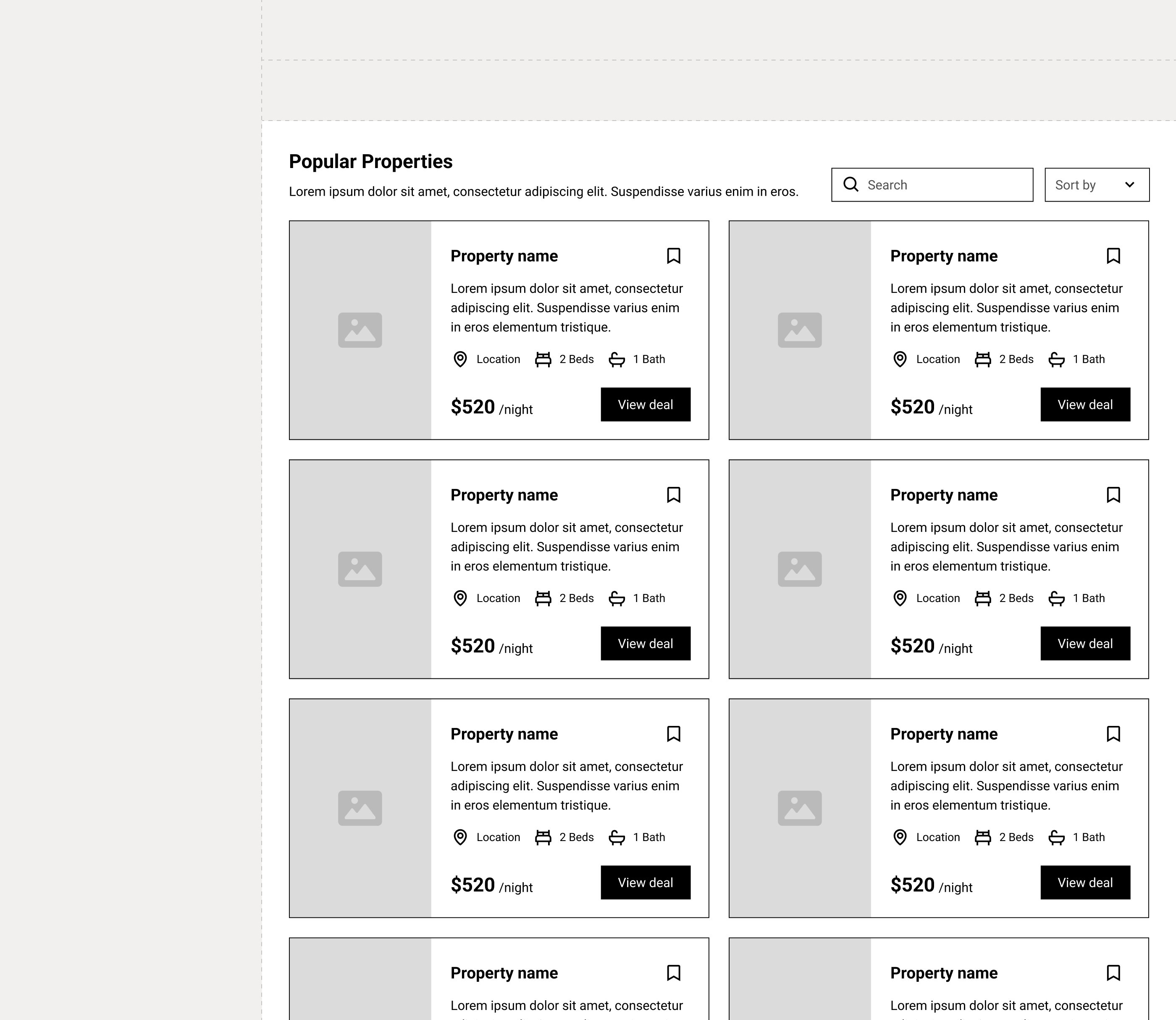1176x1020 pixels.
Task: Click View deal on top-right card
Action: click(x=1086, y=405)
